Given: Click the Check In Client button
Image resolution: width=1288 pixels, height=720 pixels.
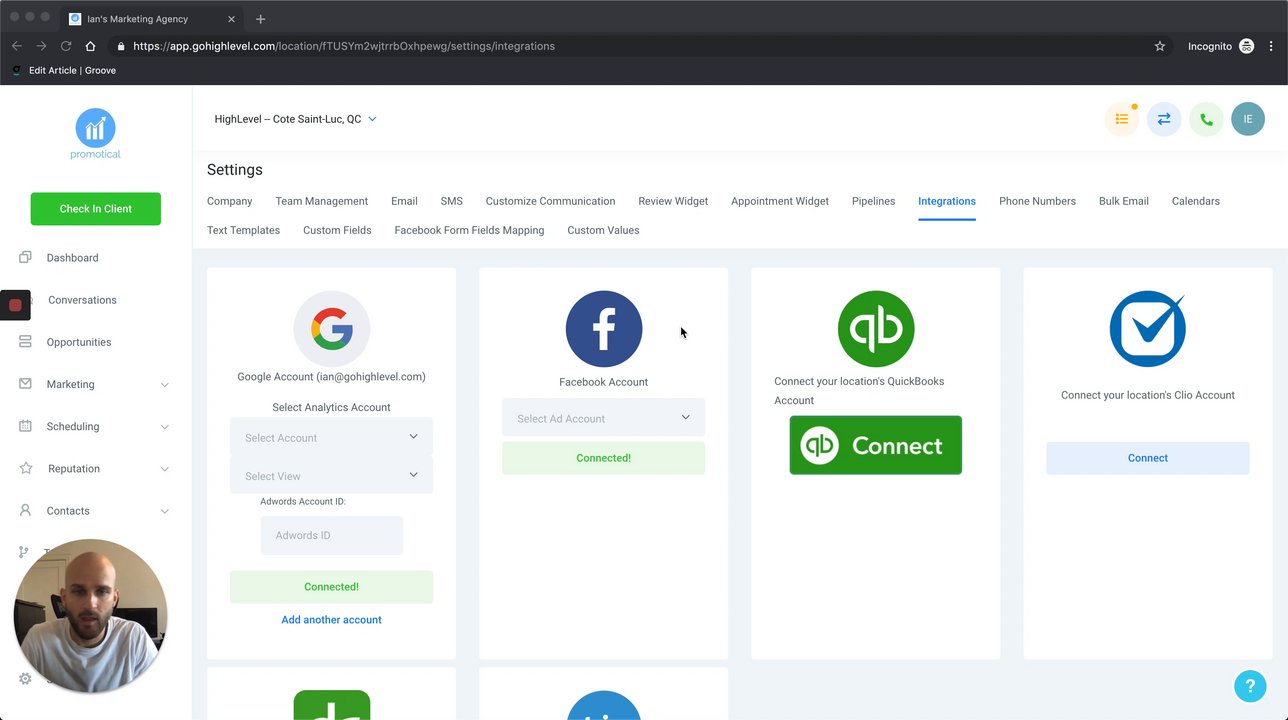Looking at the screenshot, I should pos(95,208).
